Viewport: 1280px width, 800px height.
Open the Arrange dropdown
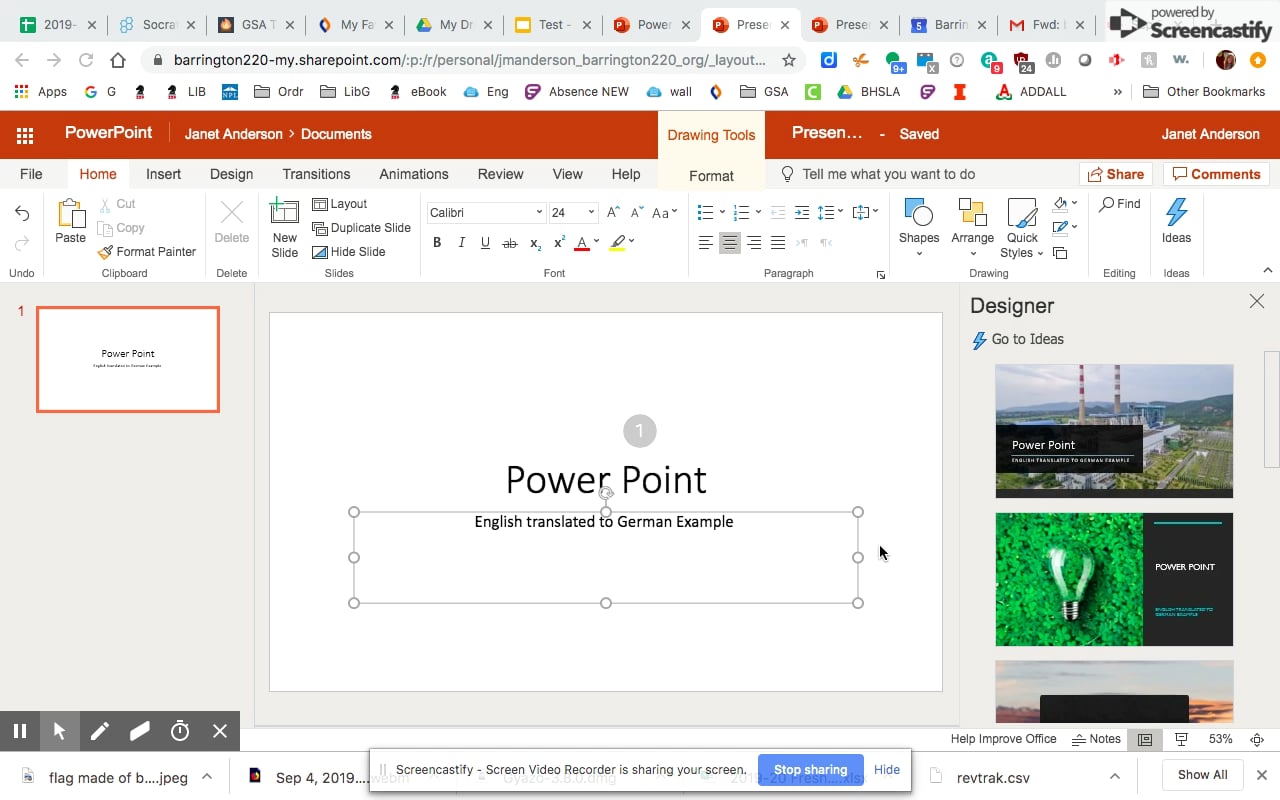point(973,227)
